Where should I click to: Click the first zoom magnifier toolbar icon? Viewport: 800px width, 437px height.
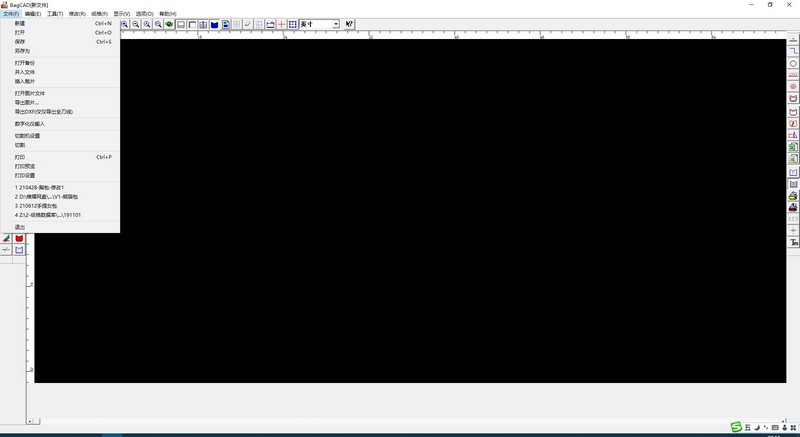point(125,24)
